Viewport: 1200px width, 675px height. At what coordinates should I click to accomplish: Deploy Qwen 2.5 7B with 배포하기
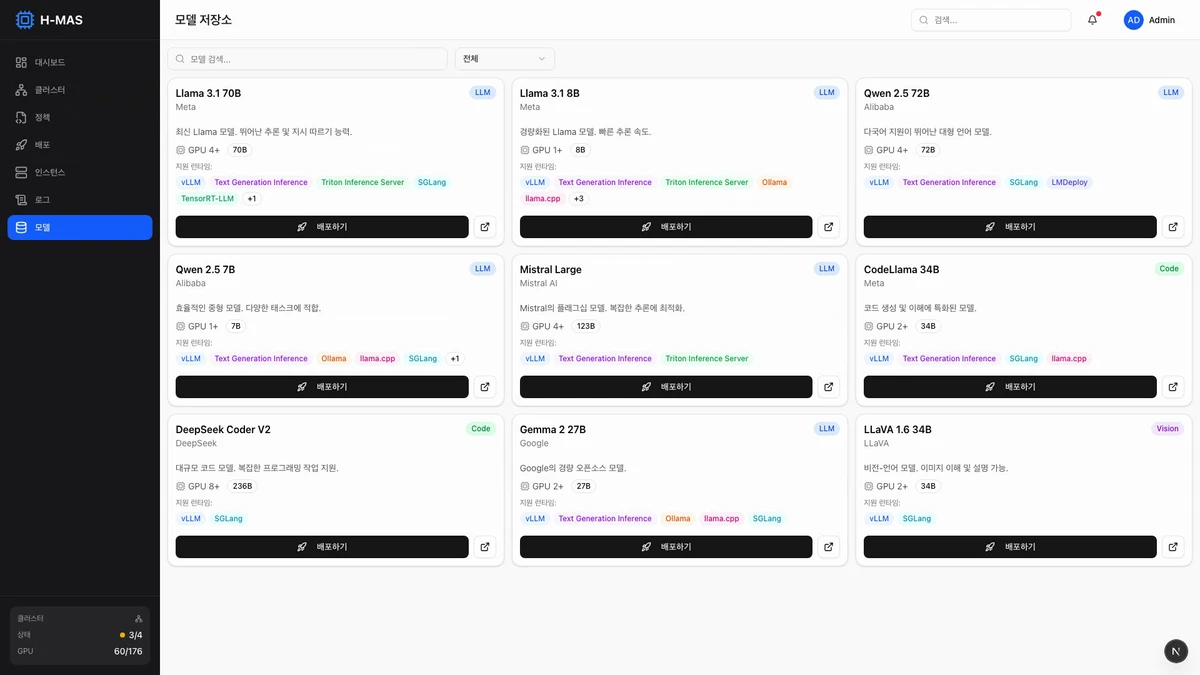[x=322, y=387]
